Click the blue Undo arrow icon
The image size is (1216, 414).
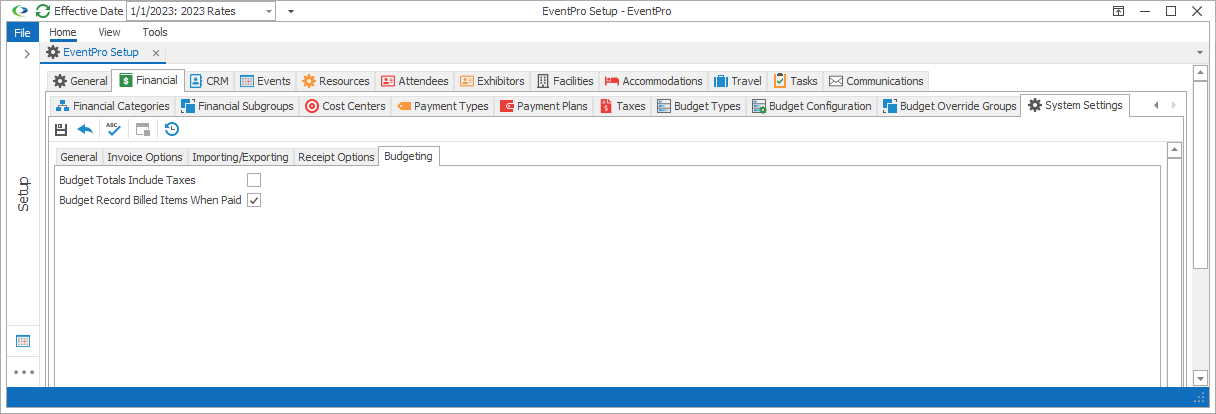click(x=85, y=129)
